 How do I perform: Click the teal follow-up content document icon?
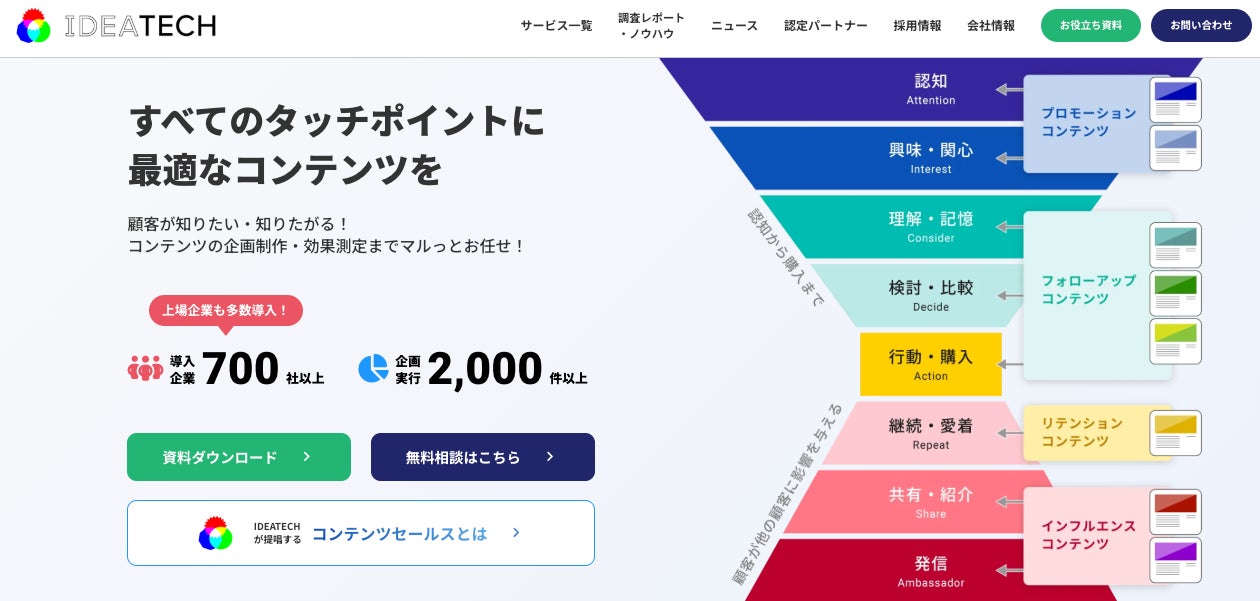[x=1175, y=245]
